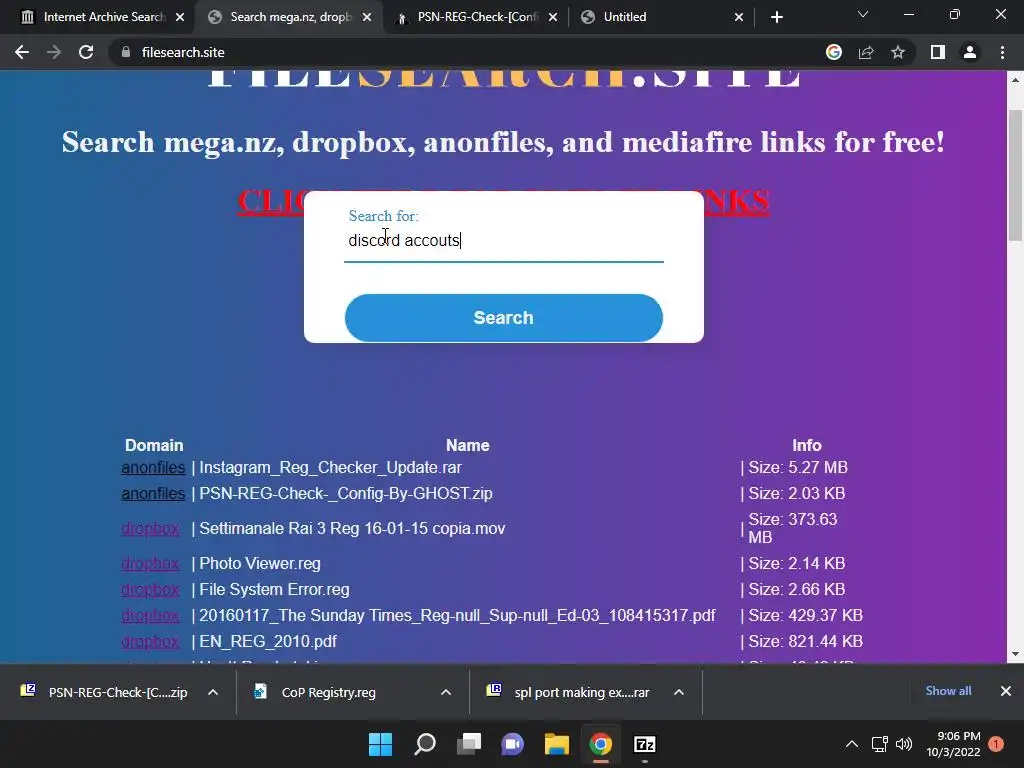Image resolution: width=1024 pixels, height=768 pixels.
Task: Click the browser forward arrow
Action: pyautogui.click(x=54, y=52)
